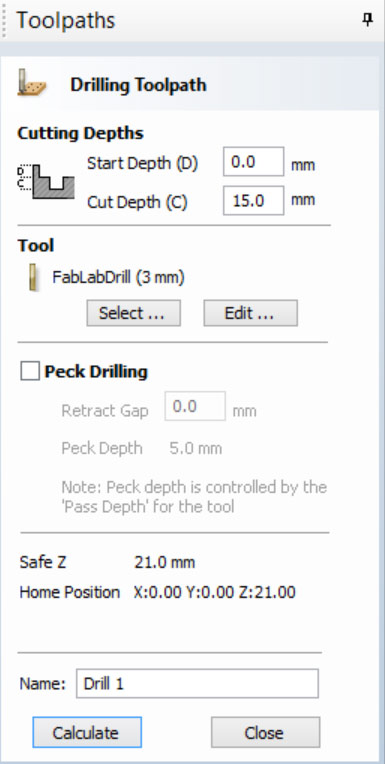The width and height of the screenshot is (385, 764).
Task: Click the toolpath Name field
Action: [197, 684]
